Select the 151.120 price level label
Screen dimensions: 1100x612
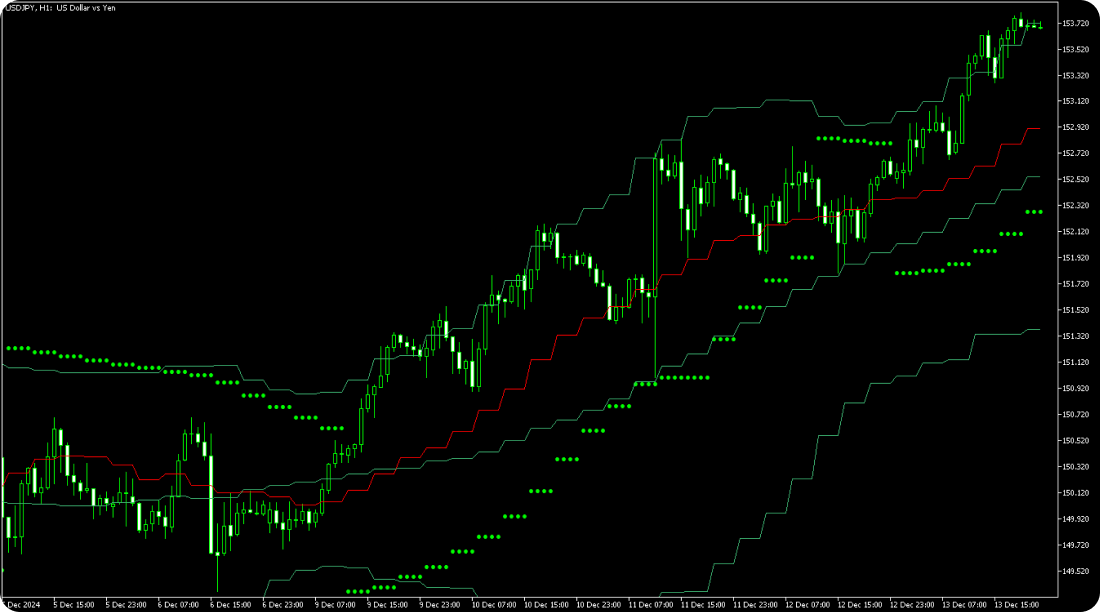tap(1075, 362)
